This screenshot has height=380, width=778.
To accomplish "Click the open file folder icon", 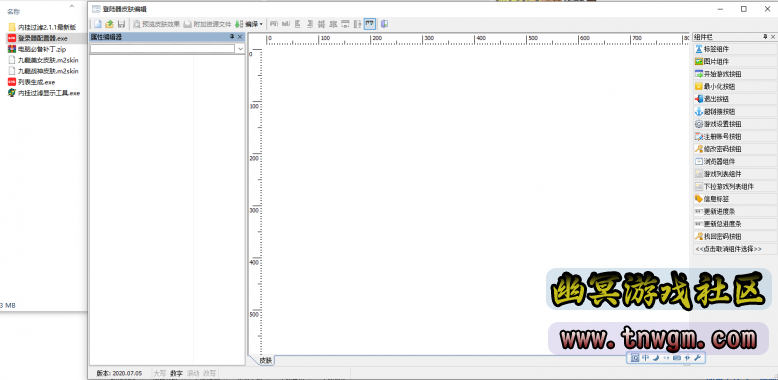I will coord(110,24).
